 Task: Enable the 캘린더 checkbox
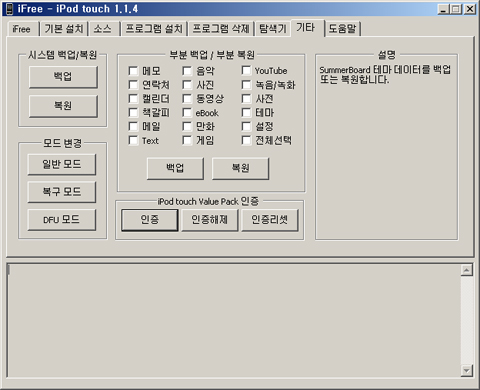(133, 99)
